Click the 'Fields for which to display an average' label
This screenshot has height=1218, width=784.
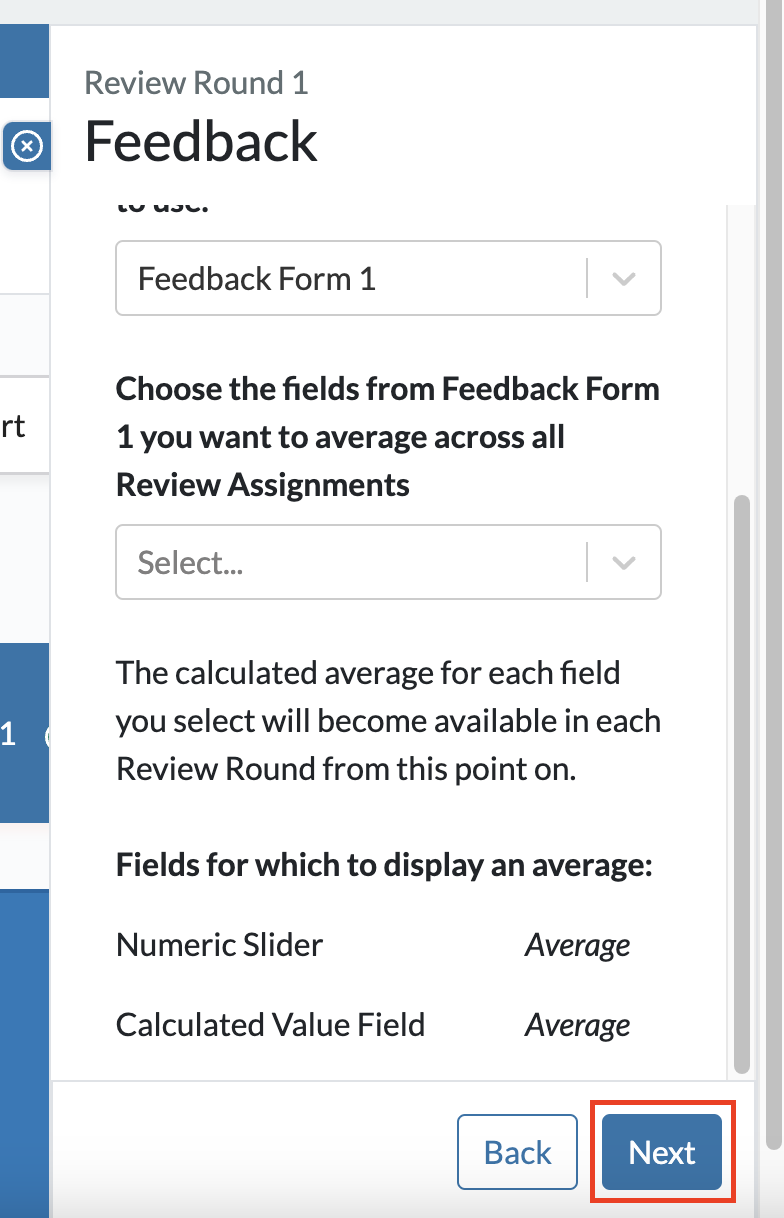pyautogui.click(x=385, y=865)
